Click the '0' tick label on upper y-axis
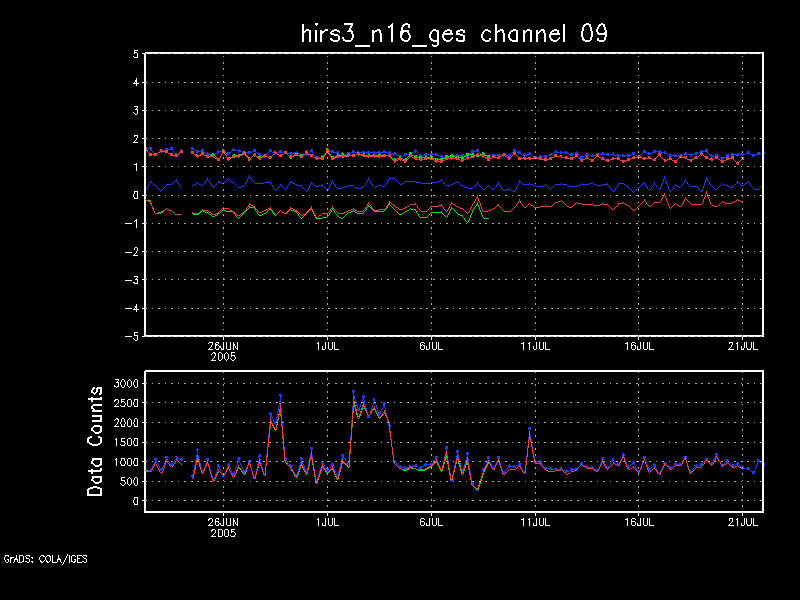This screenshot has width=800, height=600. pyautogui.click(x=135, y=196)
